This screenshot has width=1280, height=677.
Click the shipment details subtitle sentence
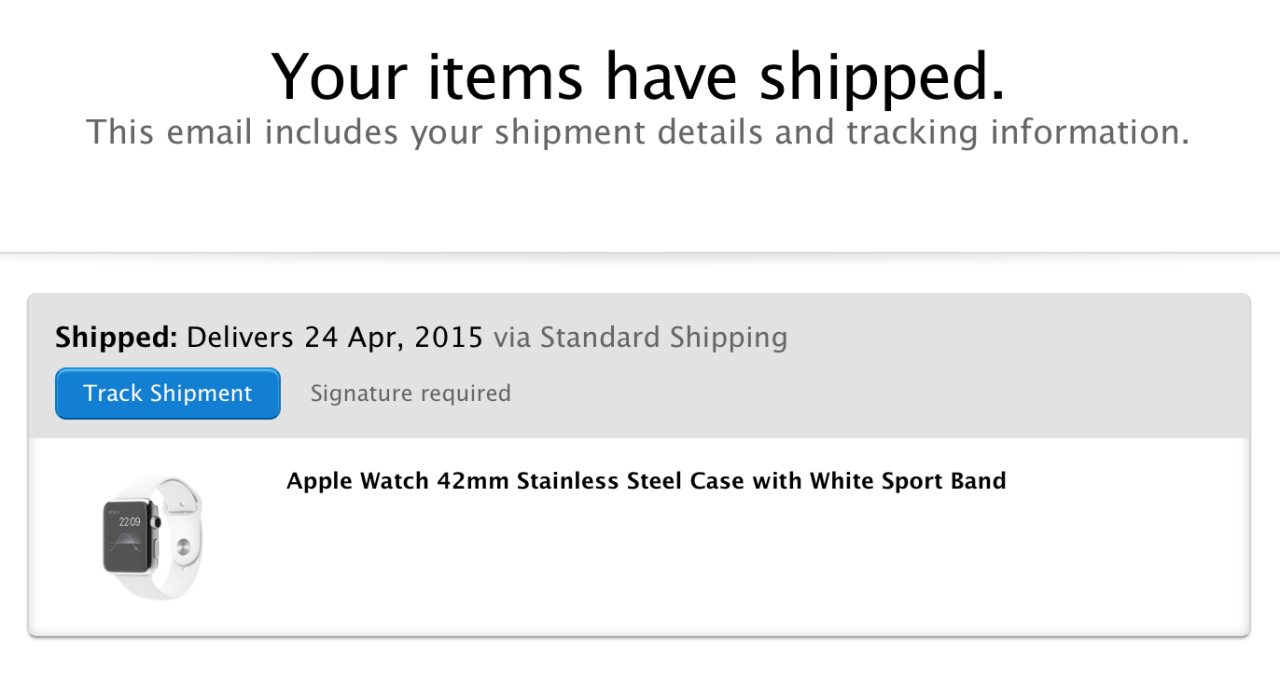(x=638, y=132)
